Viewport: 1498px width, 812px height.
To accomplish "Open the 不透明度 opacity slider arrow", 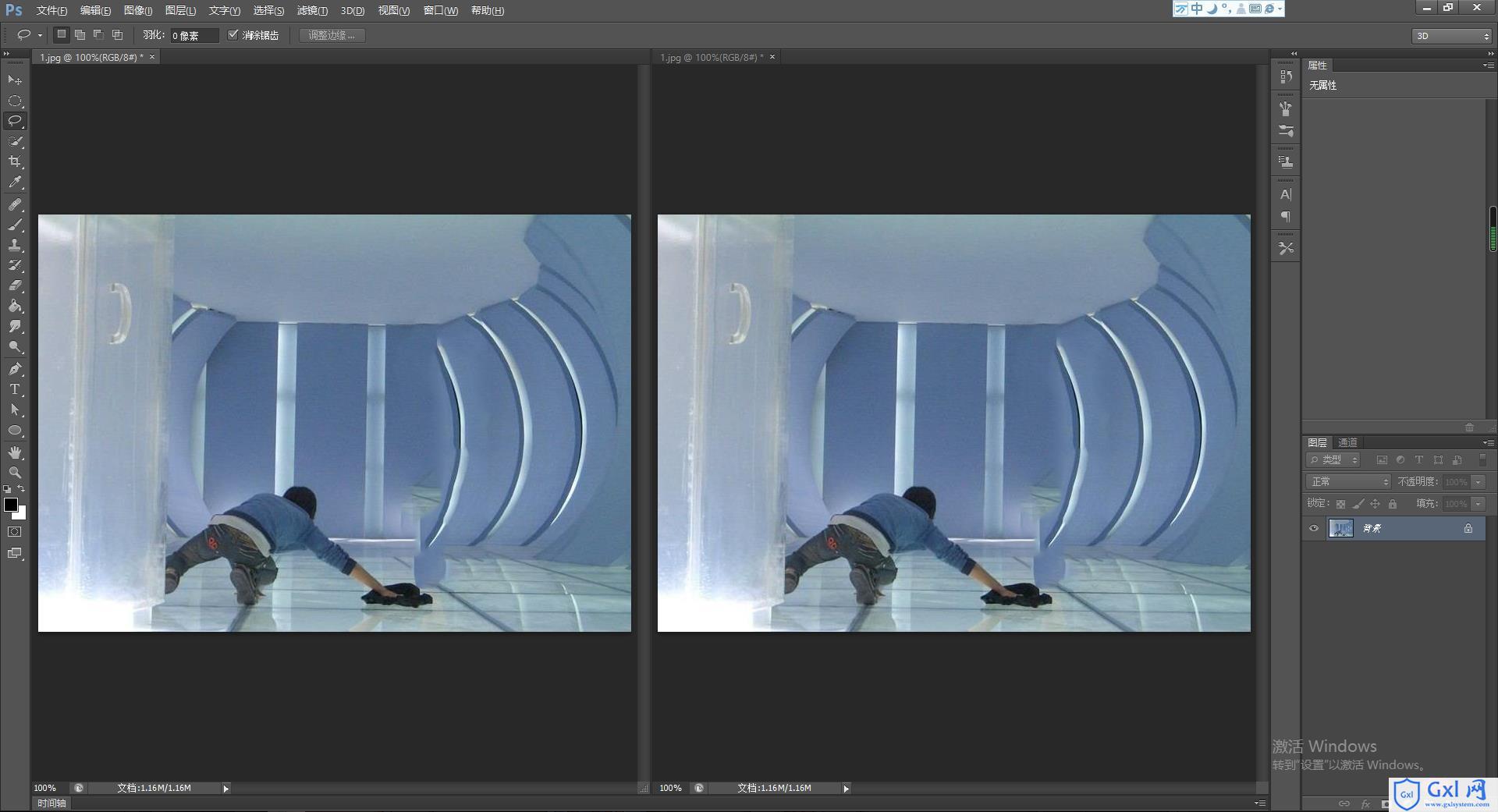I will point(1478,482).
